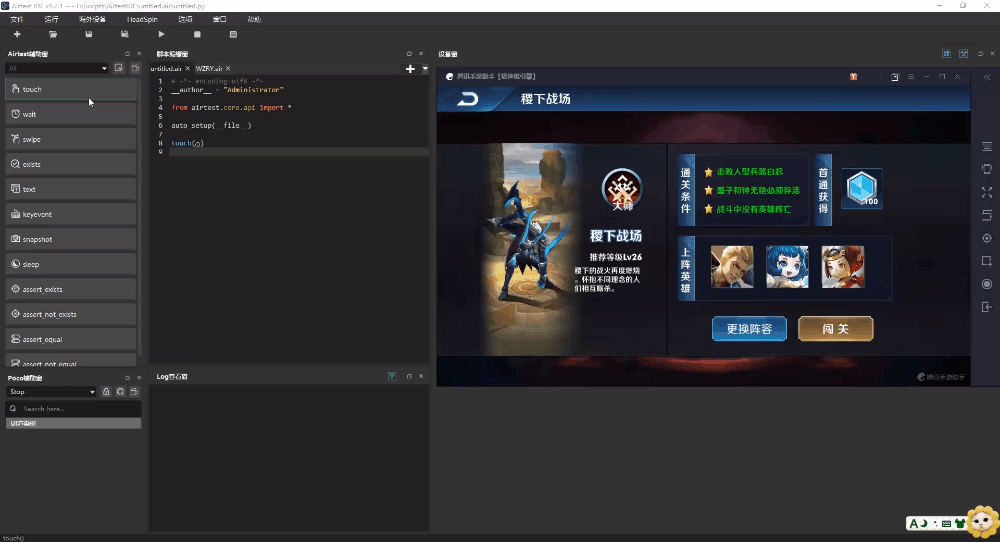Open the 窗口 menu
This screenshot has height=542, width=1000.
click(x=219, y=19)
